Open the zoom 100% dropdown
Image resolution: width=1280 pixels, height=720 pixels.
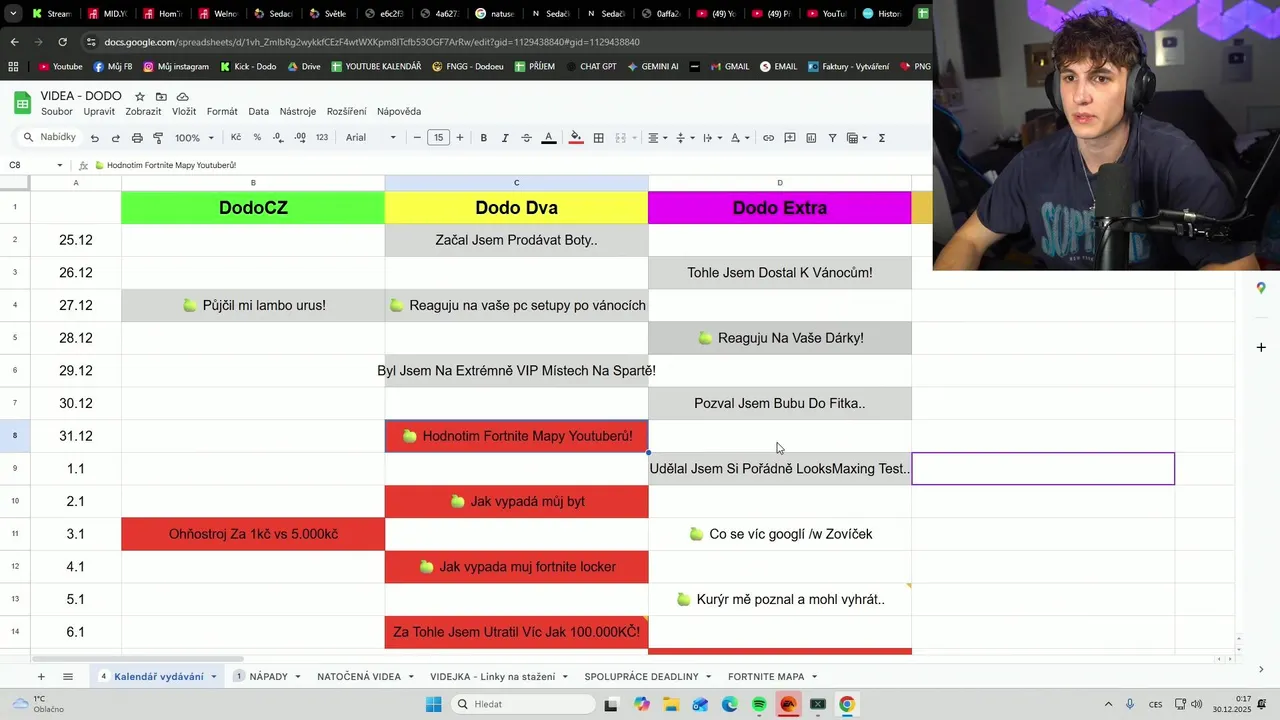[194, 138]
